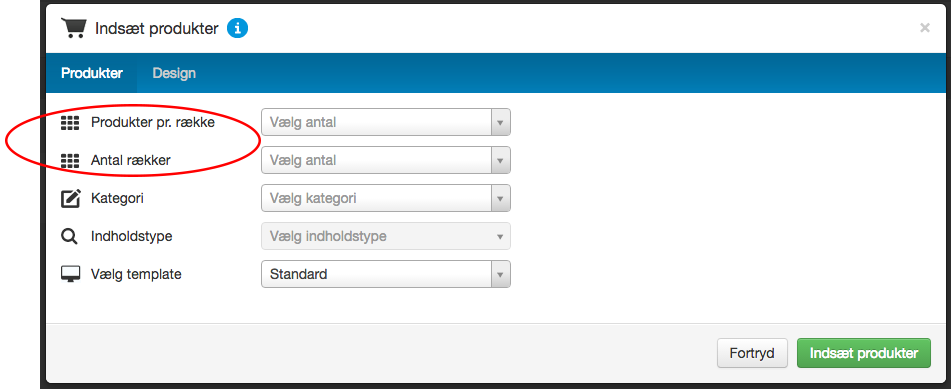Open the Produkter pr. række dropdown
This screenshot has width=951, height=389.
pyautogui.click(x=386, y=122)
